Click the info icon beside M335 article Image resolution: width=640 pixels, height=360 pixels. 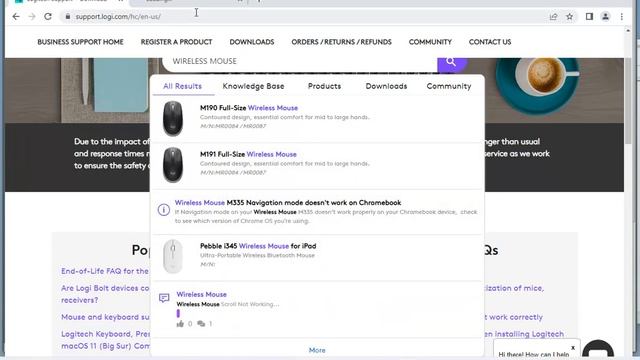pos(164,209)
